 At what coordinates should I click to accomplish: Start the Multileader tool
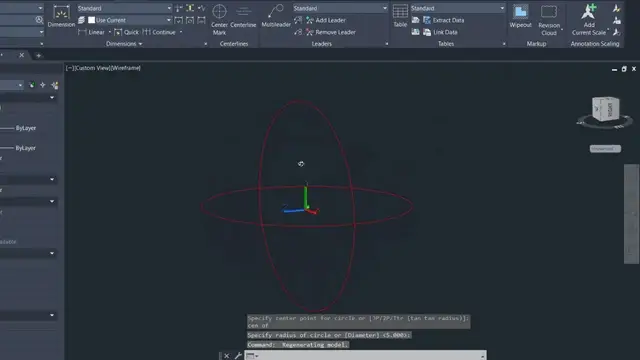pos(276,16)
